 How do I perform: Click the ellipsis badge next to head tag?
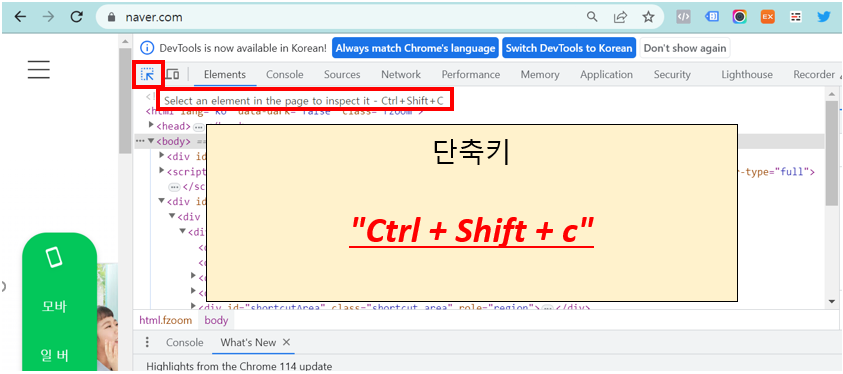point(198,127)
